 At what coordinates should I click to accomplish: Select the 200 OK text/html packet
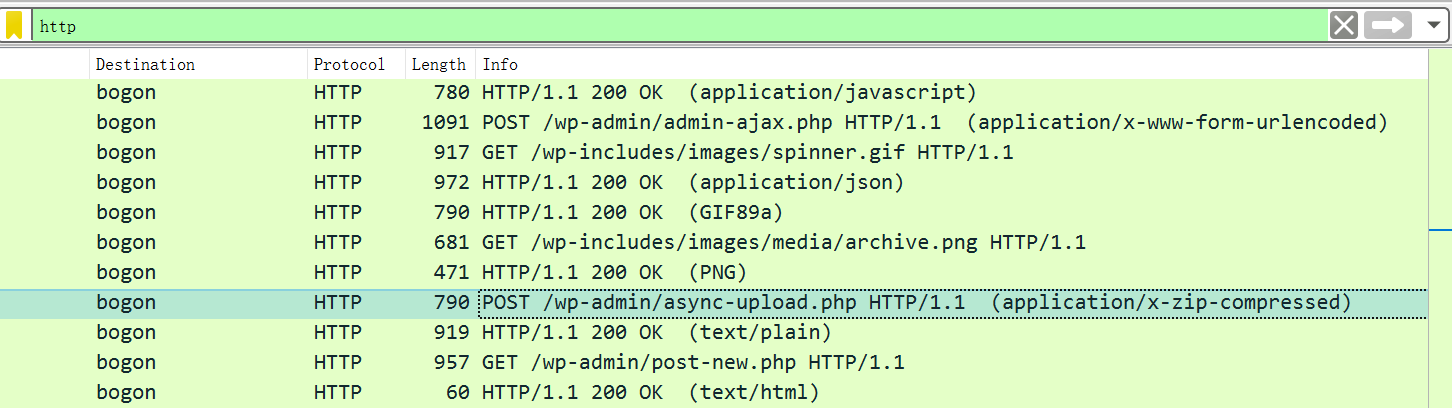pyautogui.click(x=650, y=392)
